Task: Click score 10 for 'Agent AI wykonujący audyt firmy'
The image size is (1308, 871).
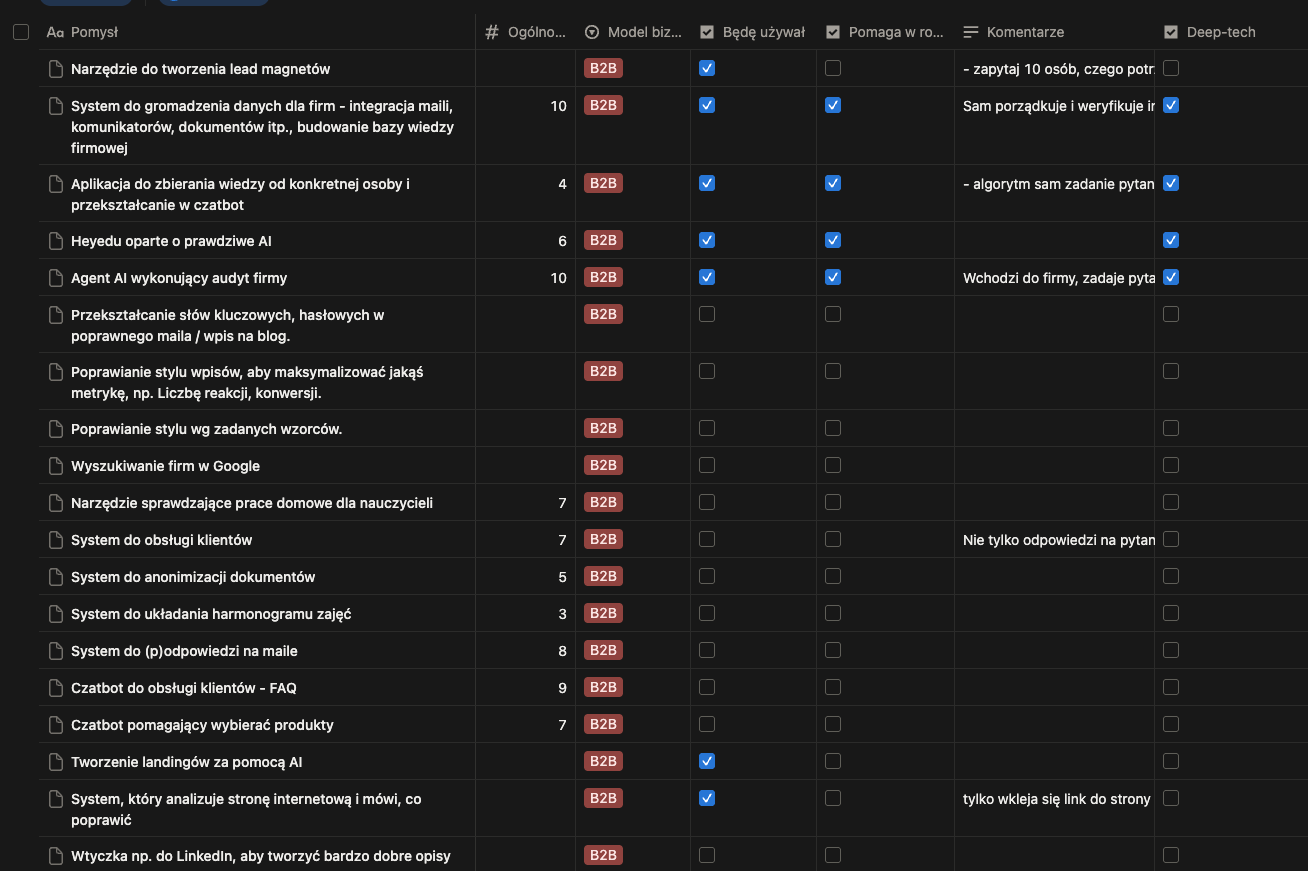Action: [x=558, y=278]
